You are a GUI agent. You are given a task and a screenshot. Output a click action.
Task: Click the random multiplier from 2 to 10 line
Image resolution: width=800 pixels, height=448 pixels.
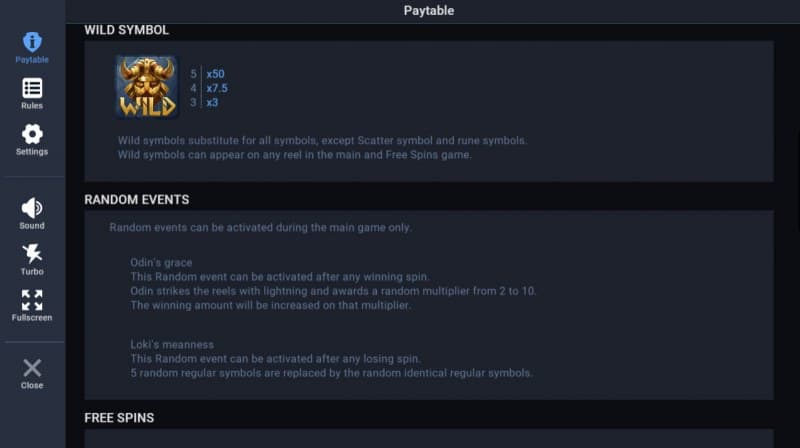coord(334,290)
